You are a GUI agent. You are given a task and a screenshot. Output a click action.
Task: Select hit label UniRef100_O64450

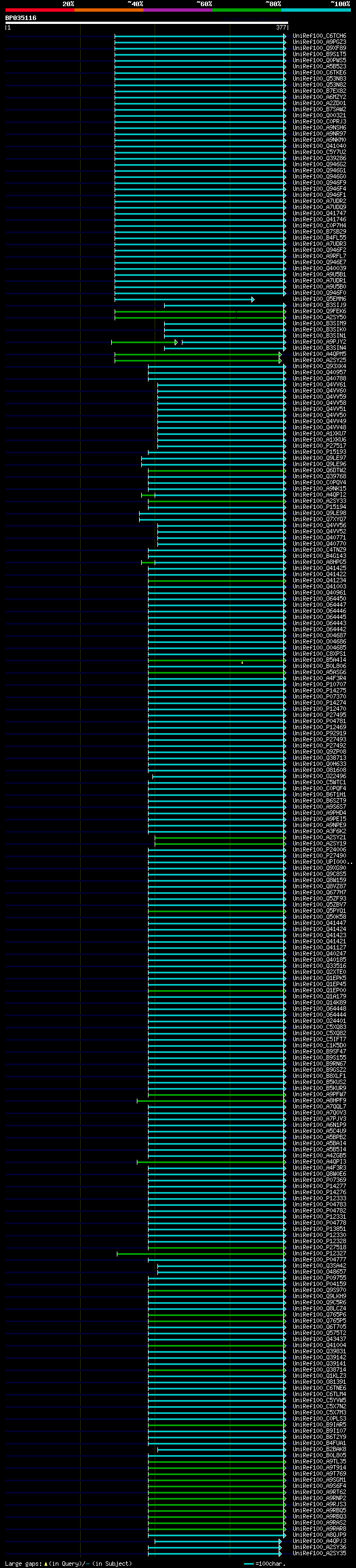(x=319, y=599)
